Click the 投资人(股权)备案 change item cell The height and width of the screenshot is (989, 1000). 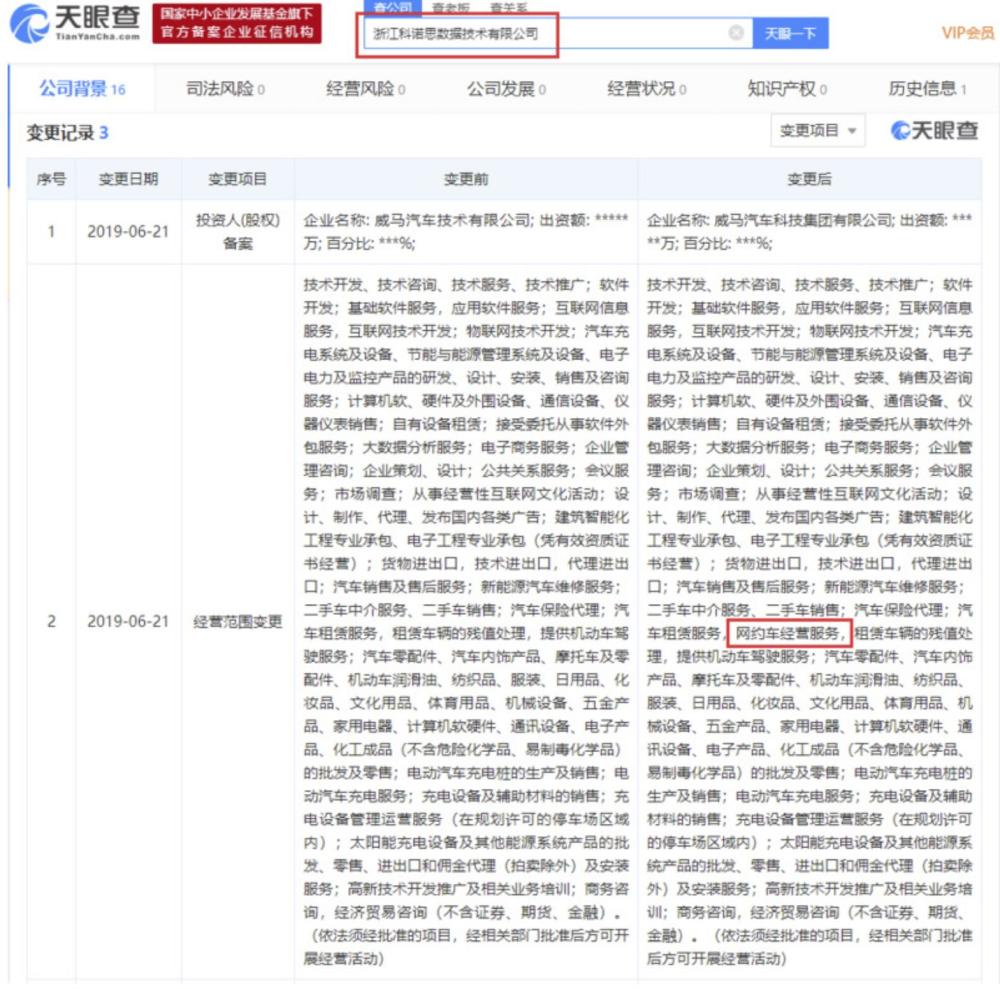(x=237, y=231)
